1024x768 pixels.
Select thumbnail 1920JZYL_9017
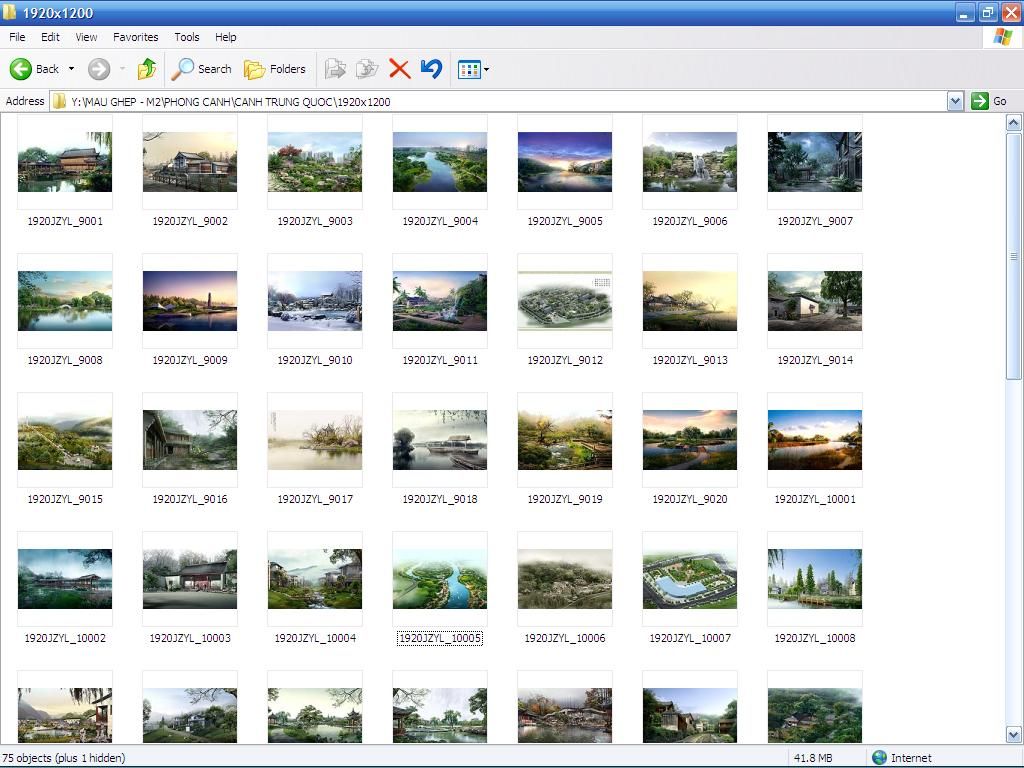click(315, 440)
